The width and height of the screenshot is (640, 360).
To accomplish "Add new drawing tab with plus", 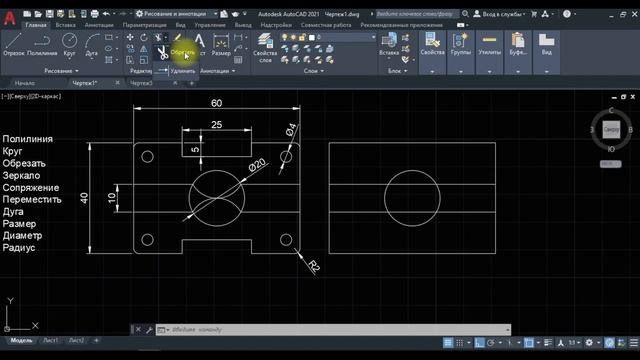I will [x=191, y=83].
